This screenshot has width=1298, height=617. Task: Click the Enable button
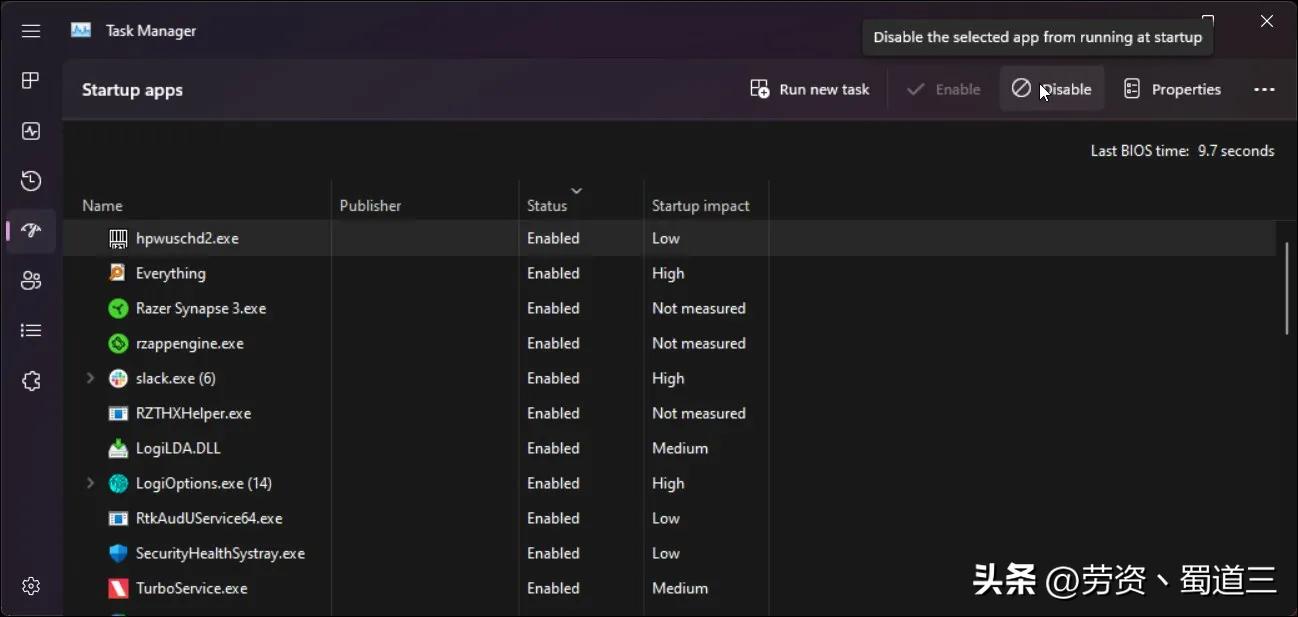click(x=942, y=89)
